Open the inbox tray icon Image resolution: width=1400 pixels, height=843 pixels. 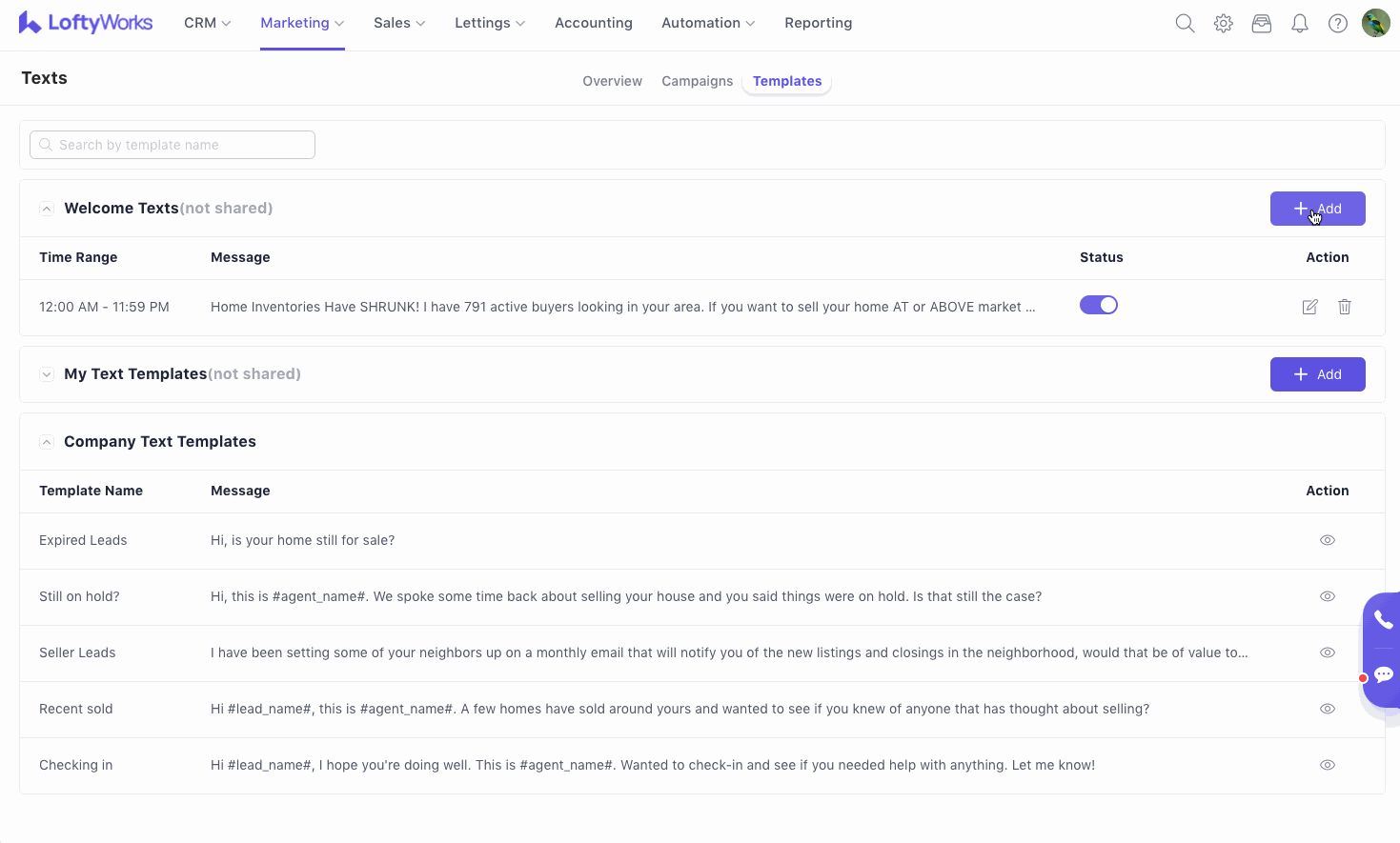1262,24
